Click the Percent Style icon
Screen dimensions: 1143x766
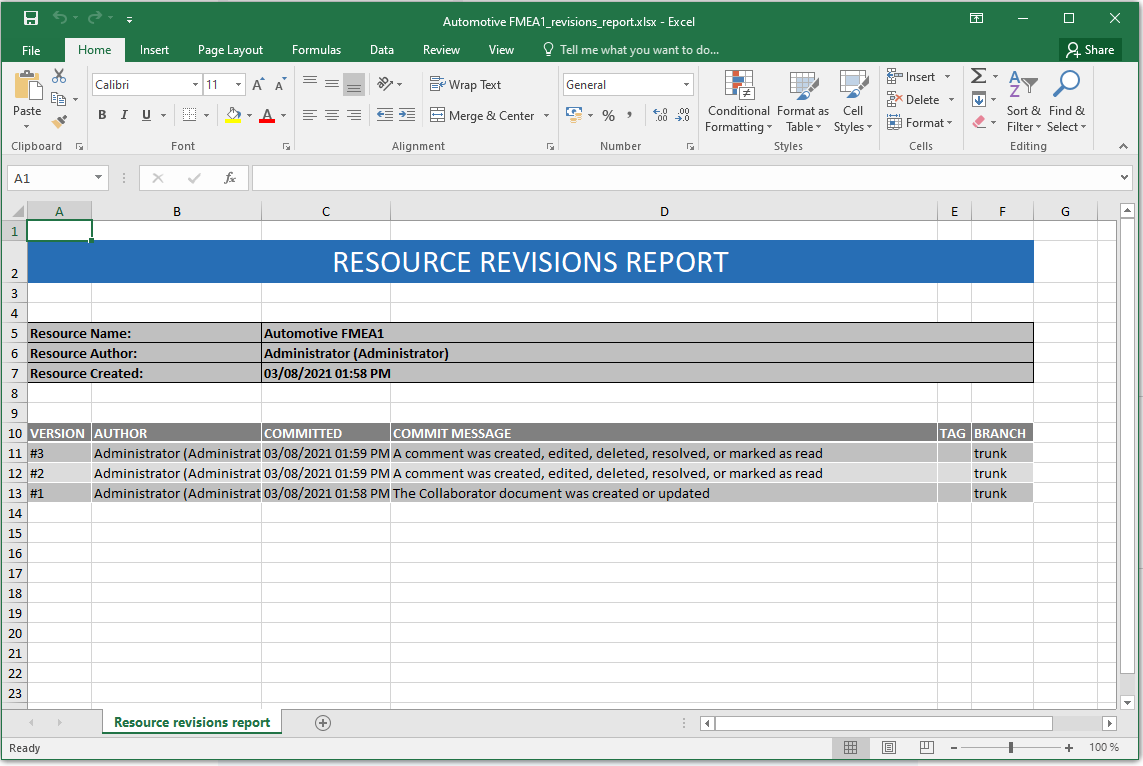click(x=607, y=115)
